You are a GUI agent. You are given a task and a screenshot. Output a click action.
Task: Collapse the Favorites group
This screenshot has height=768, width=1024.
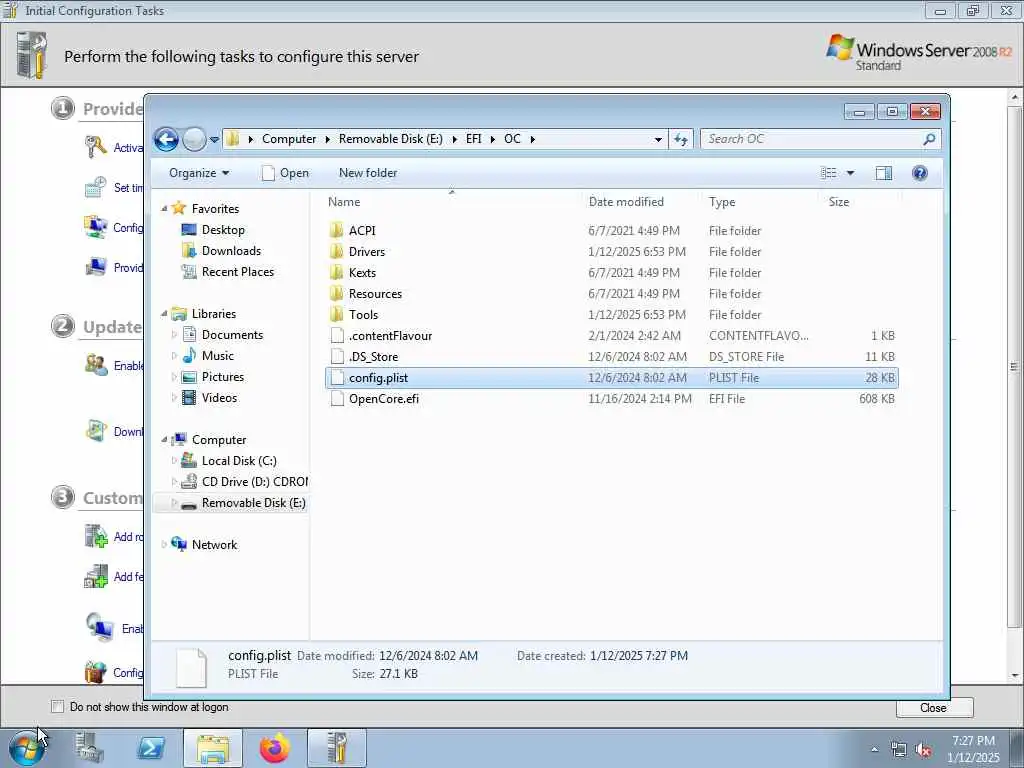[164, 209]
